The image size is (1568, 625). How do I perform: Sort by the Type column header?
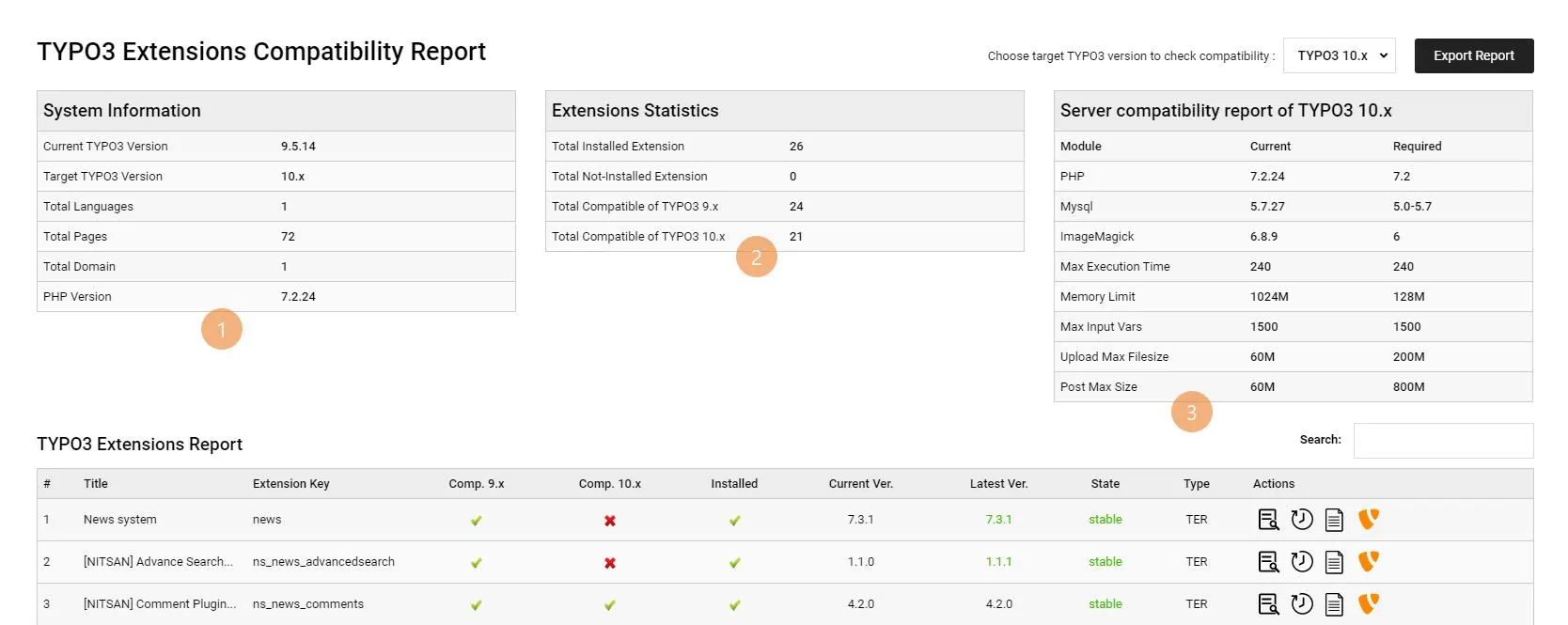(x=1197, y=484)
